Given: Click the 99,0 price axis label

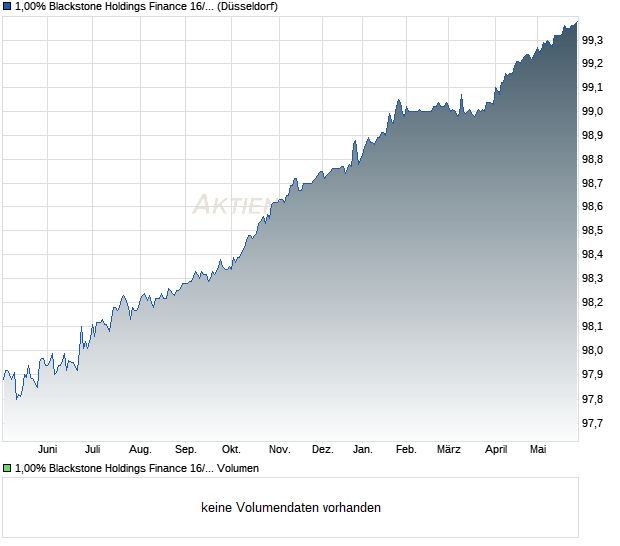Looking at the screenshot, I should point(592,111).
